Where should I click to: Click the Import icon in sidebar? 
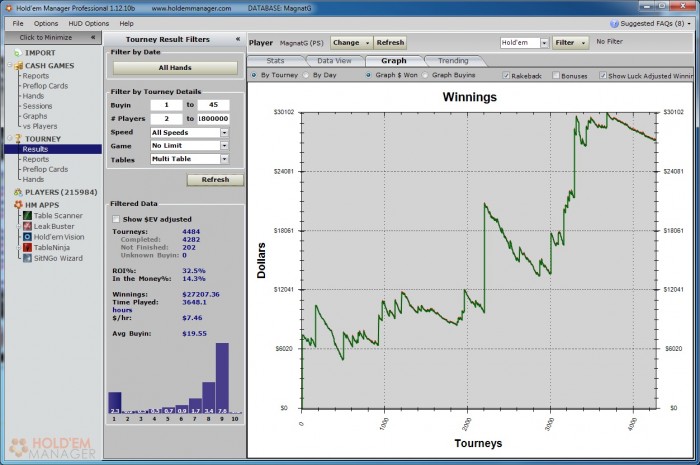pos(17,53)
